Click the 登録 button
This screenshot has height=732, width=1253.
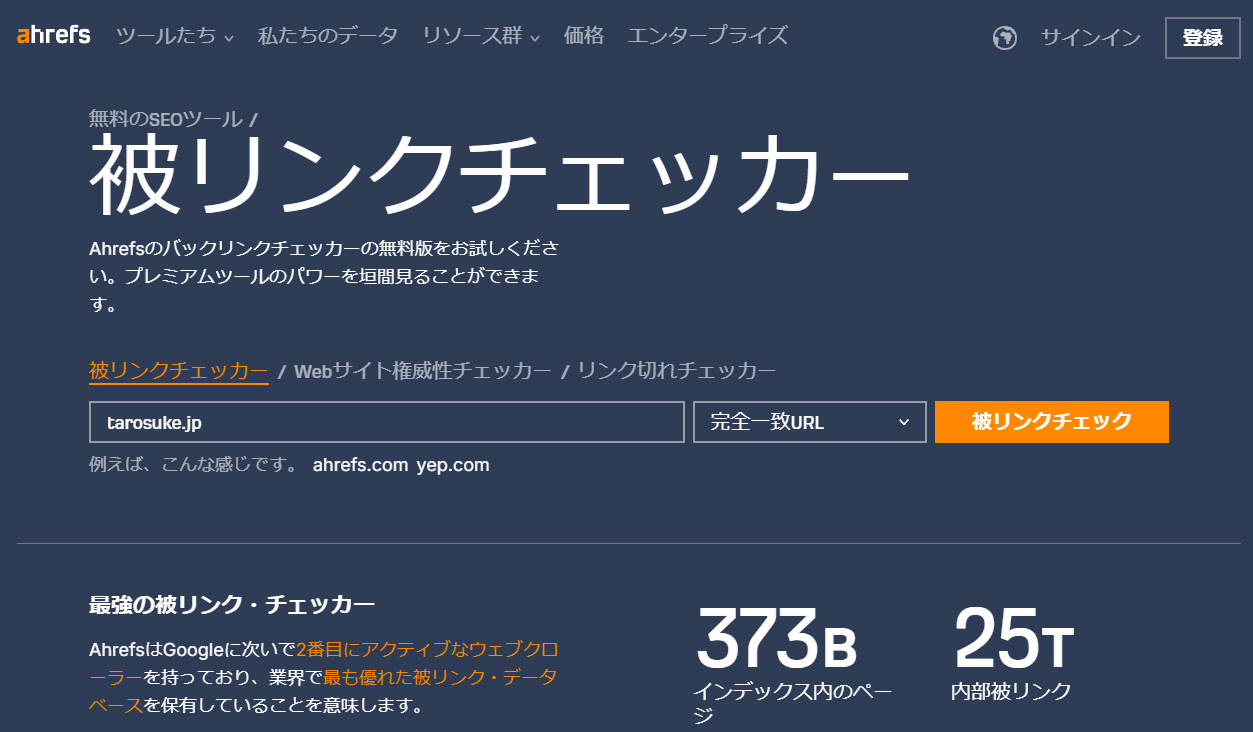pos(1203,38)
